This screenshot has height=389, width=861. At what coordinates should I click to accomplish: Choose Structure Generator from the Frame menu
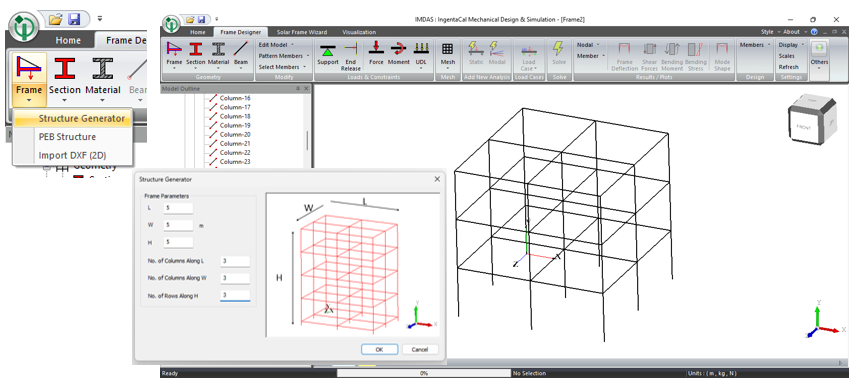click(73, 118)
